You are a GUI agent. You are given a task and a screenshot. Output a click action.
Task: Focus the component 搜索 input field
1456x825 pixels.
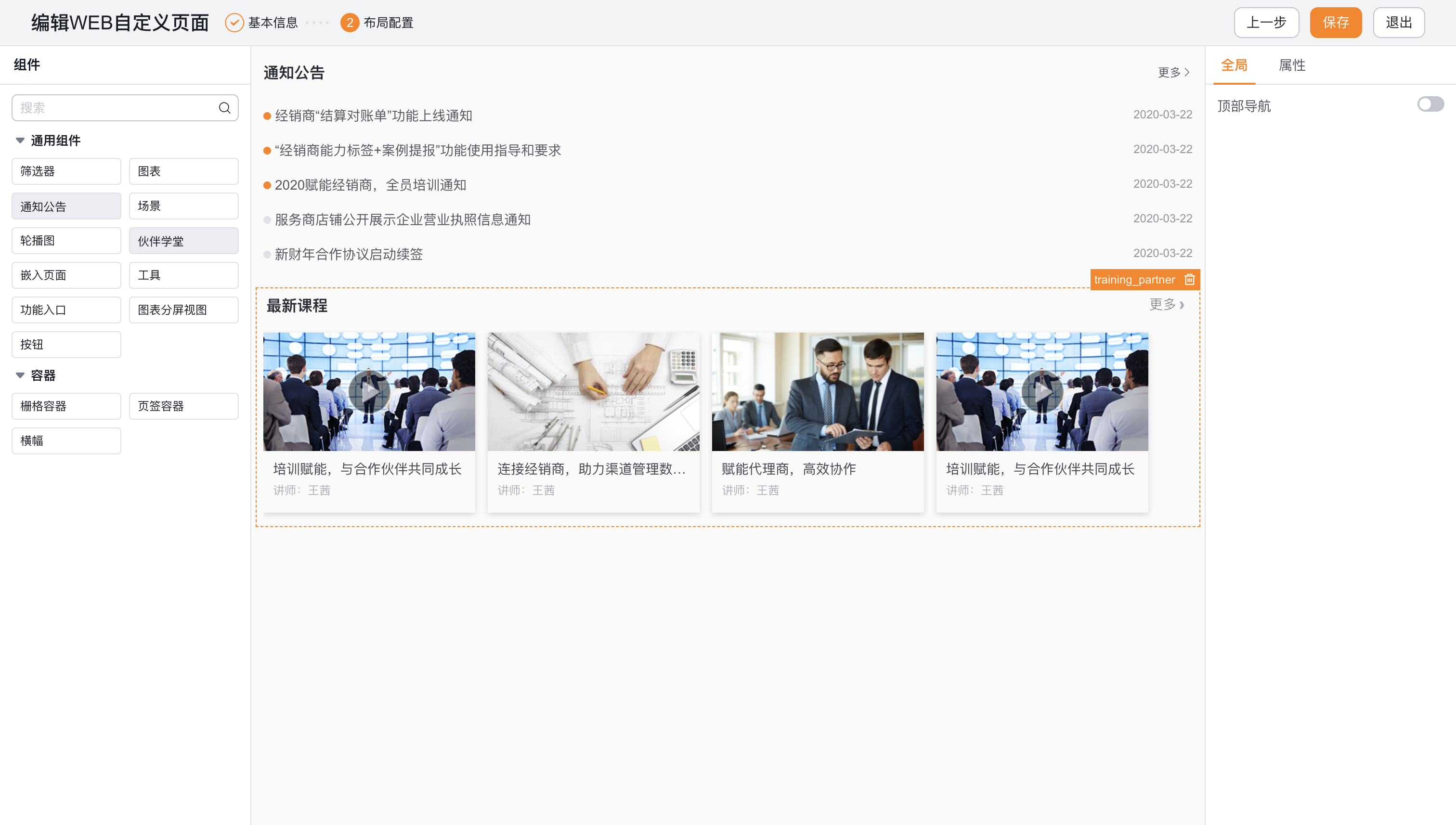point(125,108)
